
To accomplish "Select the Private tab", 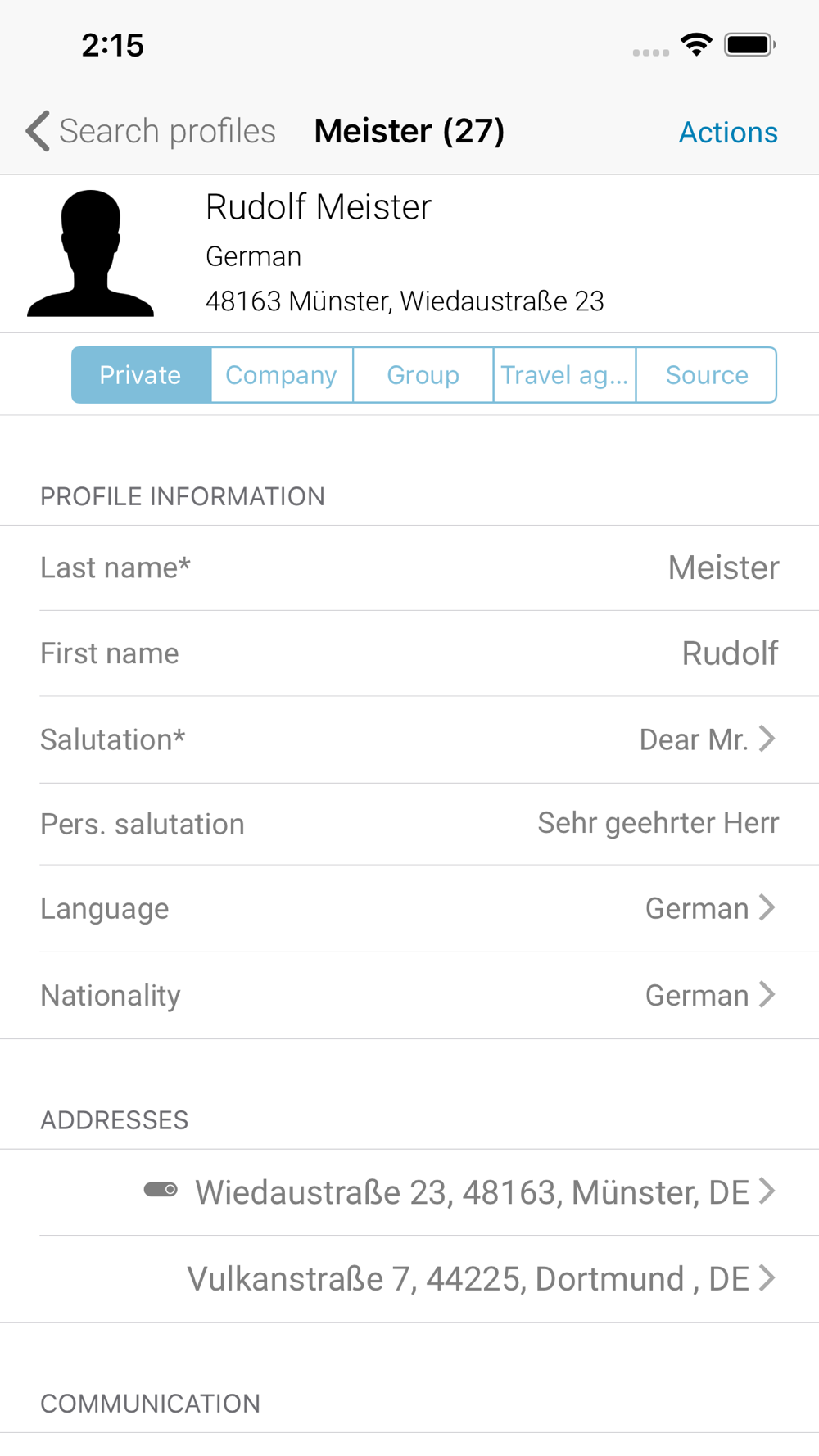I will 141,375.
